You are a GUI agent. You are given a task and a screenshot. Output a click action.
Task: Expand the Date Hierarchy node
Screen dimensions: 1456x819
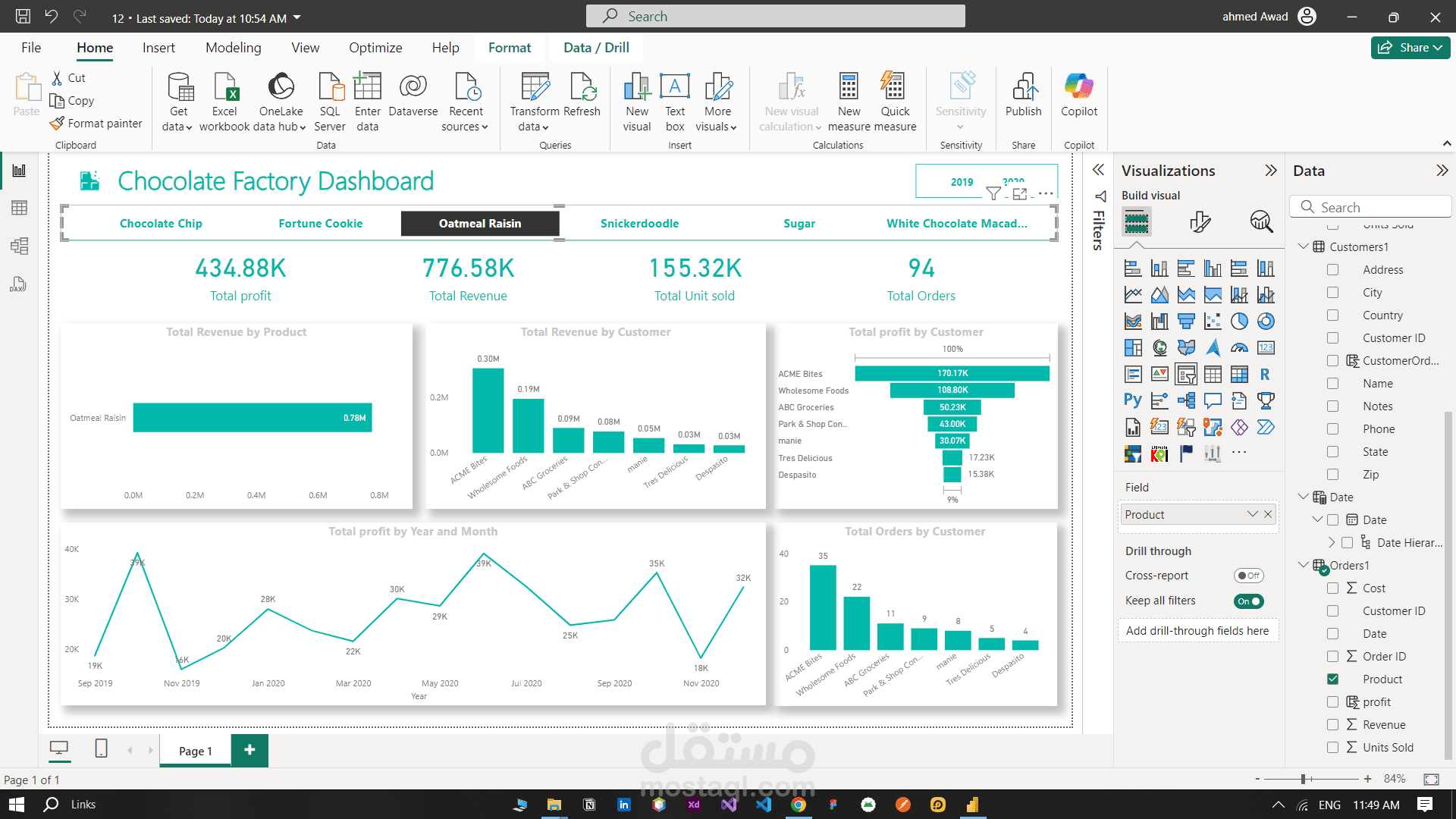(x=1332, y=543)
